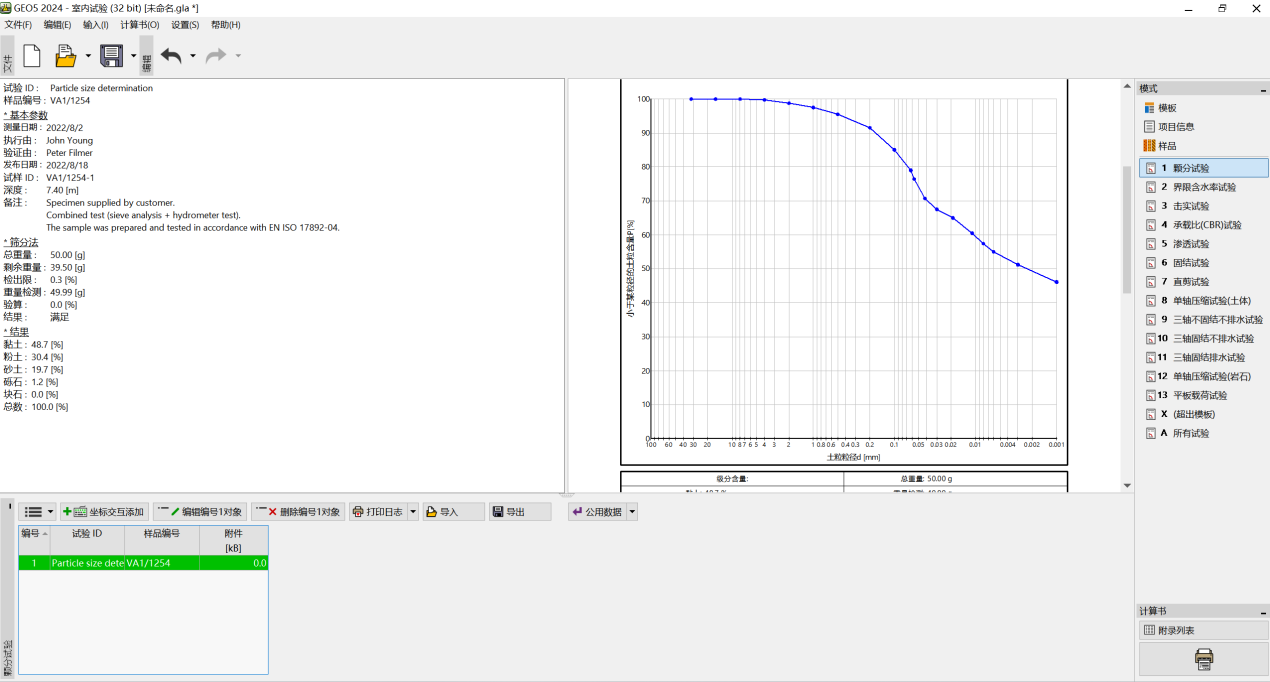
Task: Open the 附录列表 appendix list
Action: point(1204,630)
